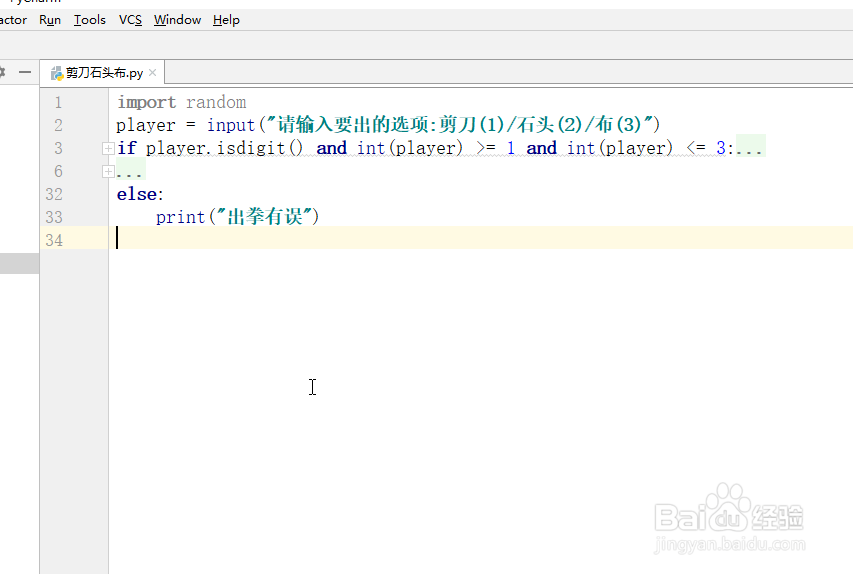Screen dimensions: 853x574
Task: Expand the folded if block on line 3
Action: (108, 148)
